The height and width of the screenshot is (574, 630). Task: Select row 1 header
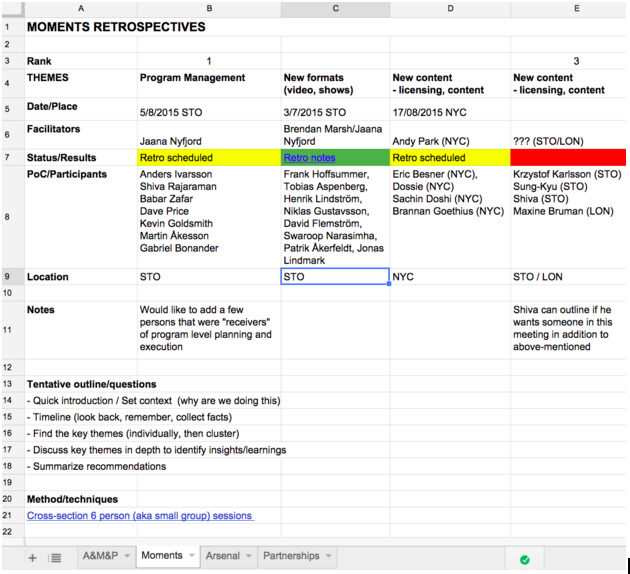tap(13, 27)
